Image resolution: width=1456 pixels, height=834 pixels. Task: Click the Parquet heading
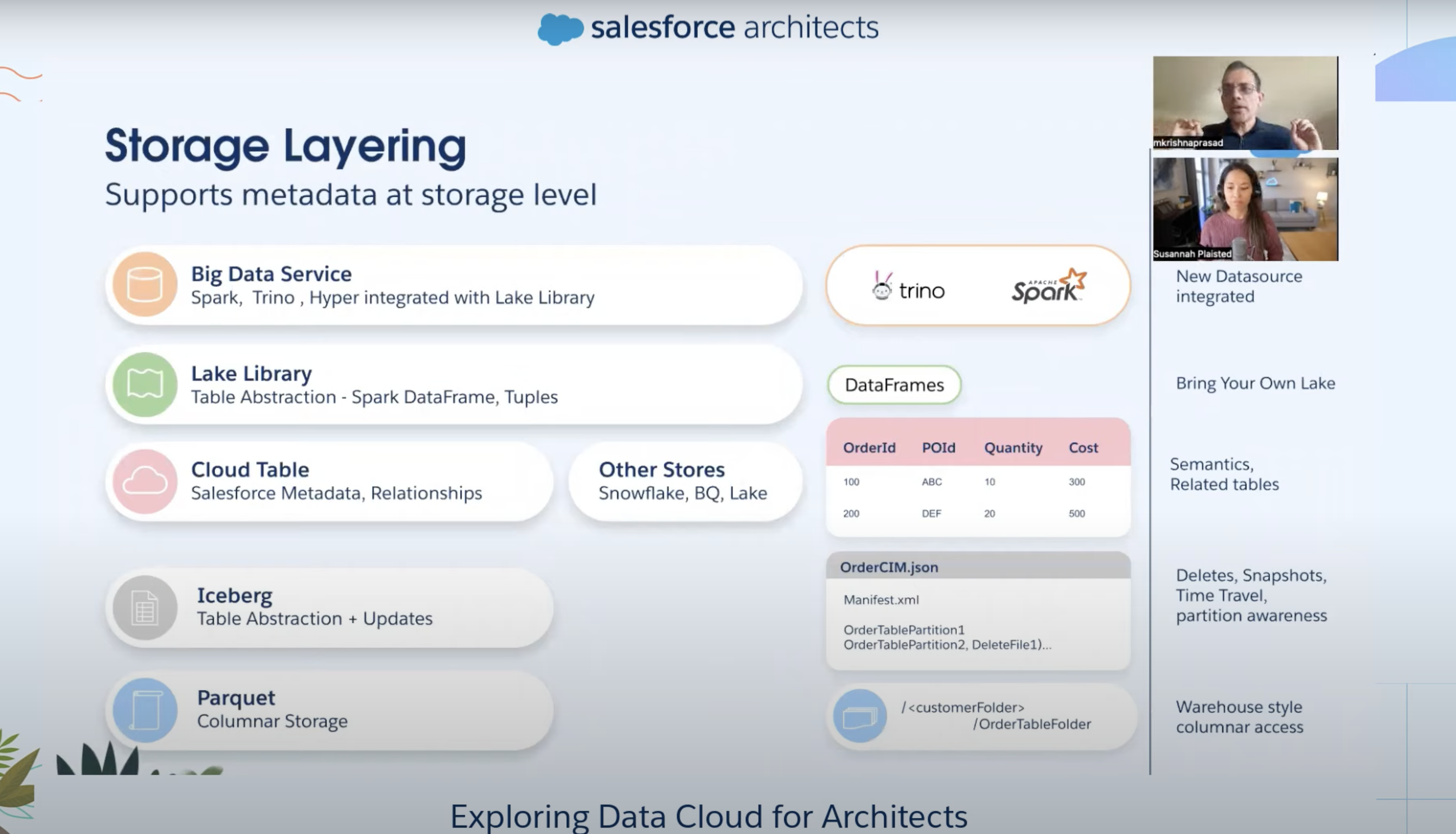click(x=236, y=698)
